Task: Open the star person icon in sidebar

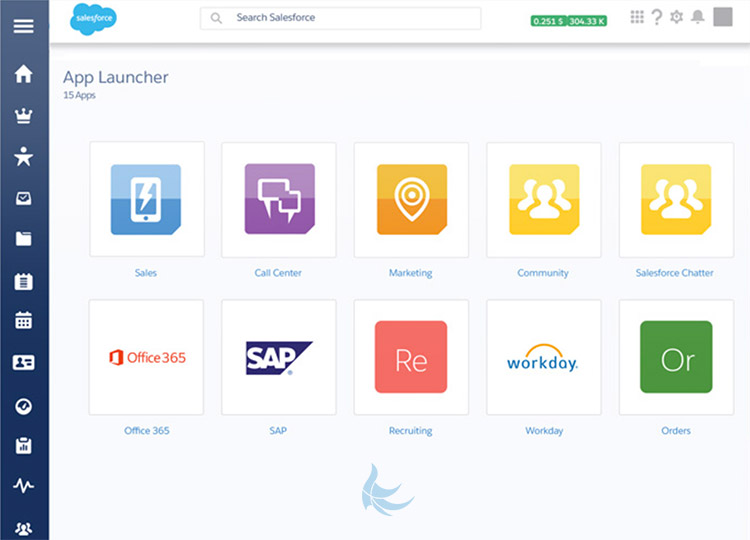Action: [x=23, y=156]
